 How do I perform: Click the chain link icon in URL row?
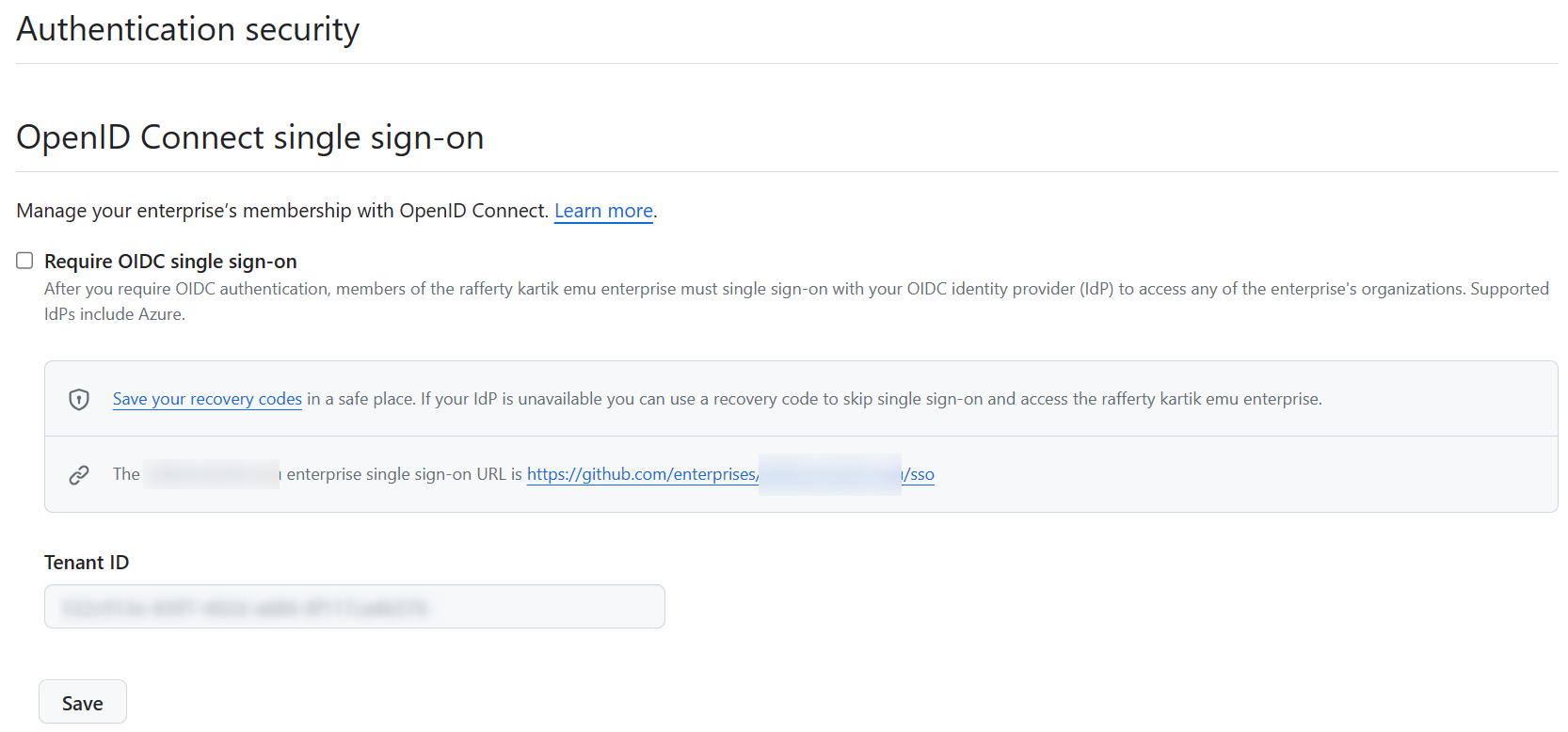pyautogui.click(x=79, y=475)
